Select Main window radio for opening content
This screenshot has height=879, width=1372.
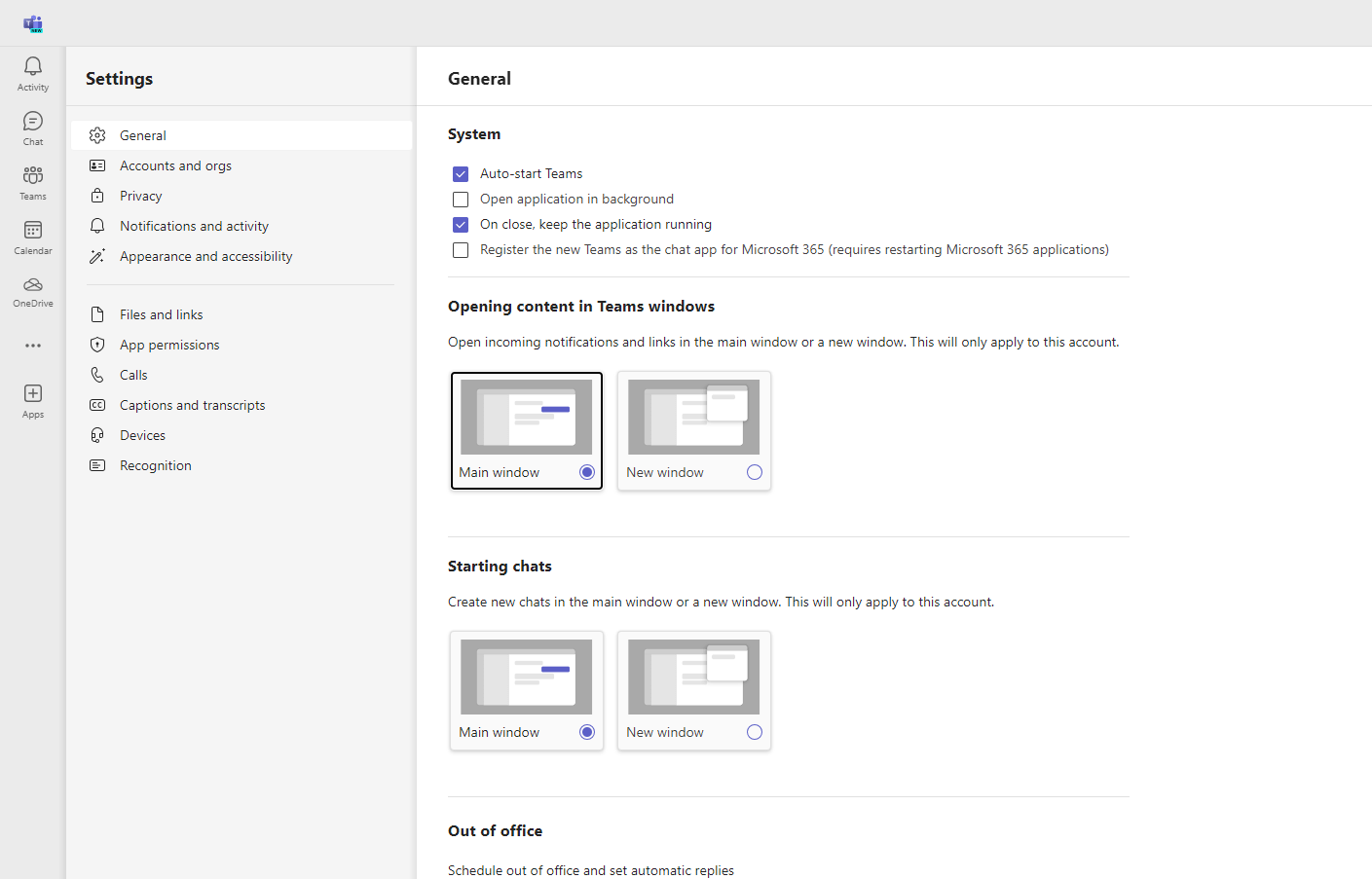click(x=587, y=472)
